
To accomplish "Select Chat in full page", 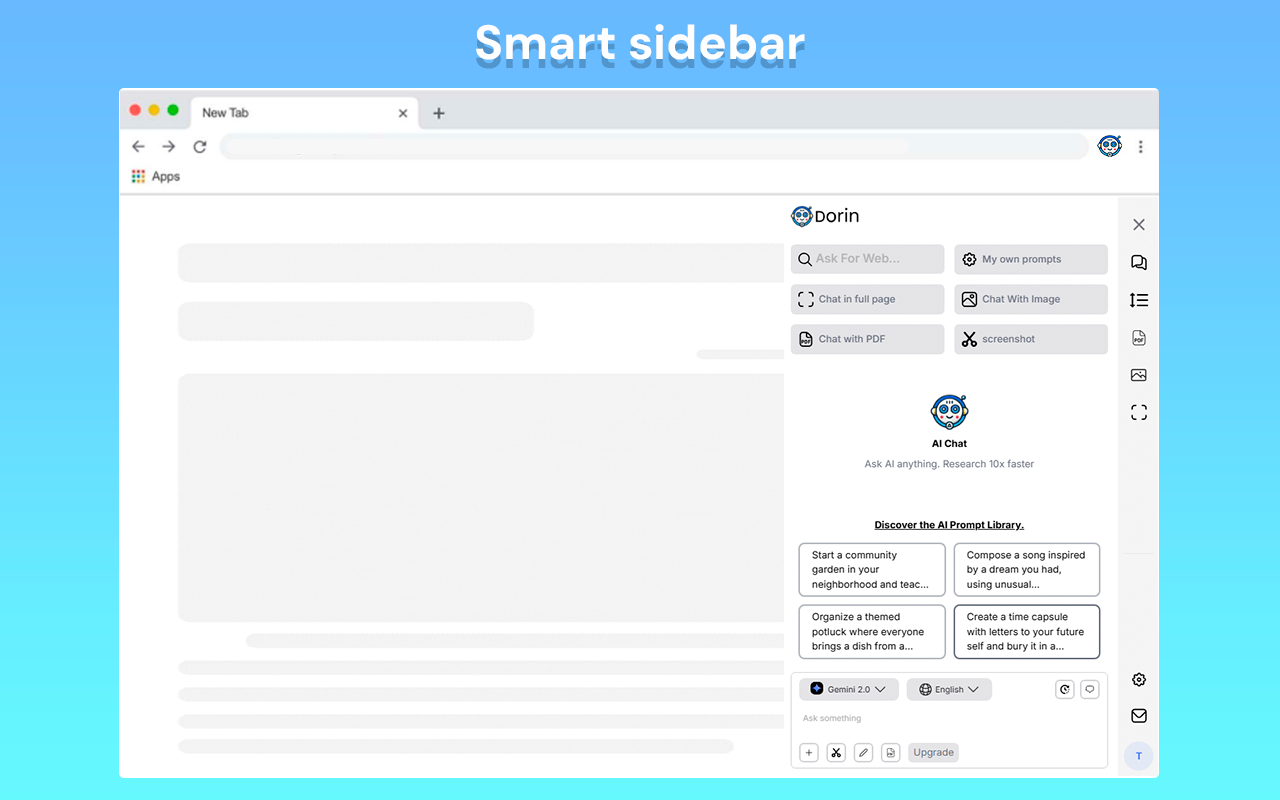I will (867, 299).
